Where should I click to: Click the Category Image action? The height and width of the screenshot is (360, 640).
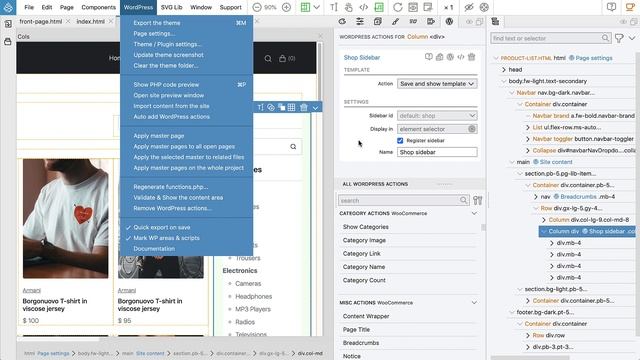click(x=364, y=240)
